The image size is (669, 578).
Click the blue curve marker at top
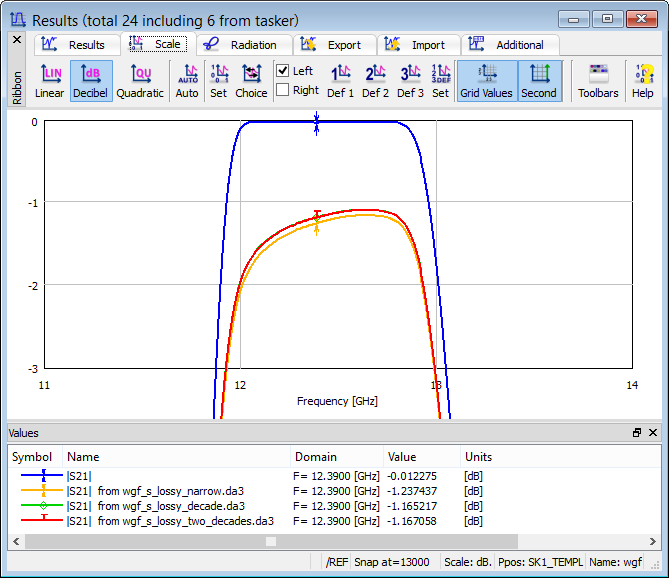tap(316, 123)
